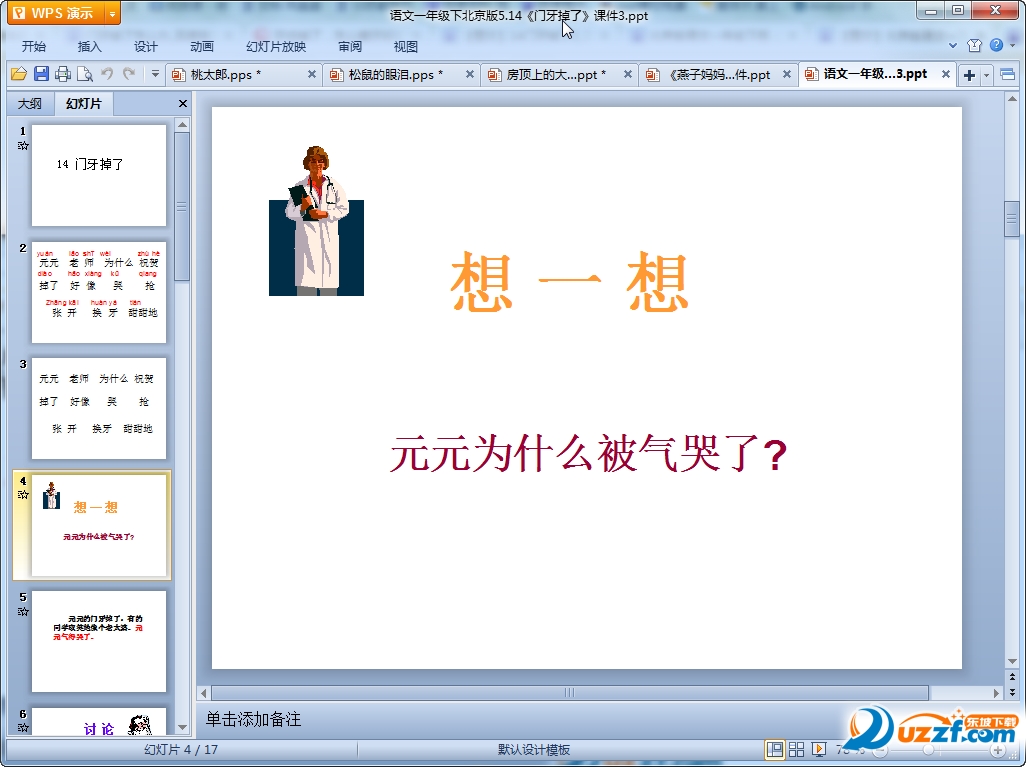Select slide 4 thumbnail 想一想
Screen dimensions: 1026x767
point(99,525)
